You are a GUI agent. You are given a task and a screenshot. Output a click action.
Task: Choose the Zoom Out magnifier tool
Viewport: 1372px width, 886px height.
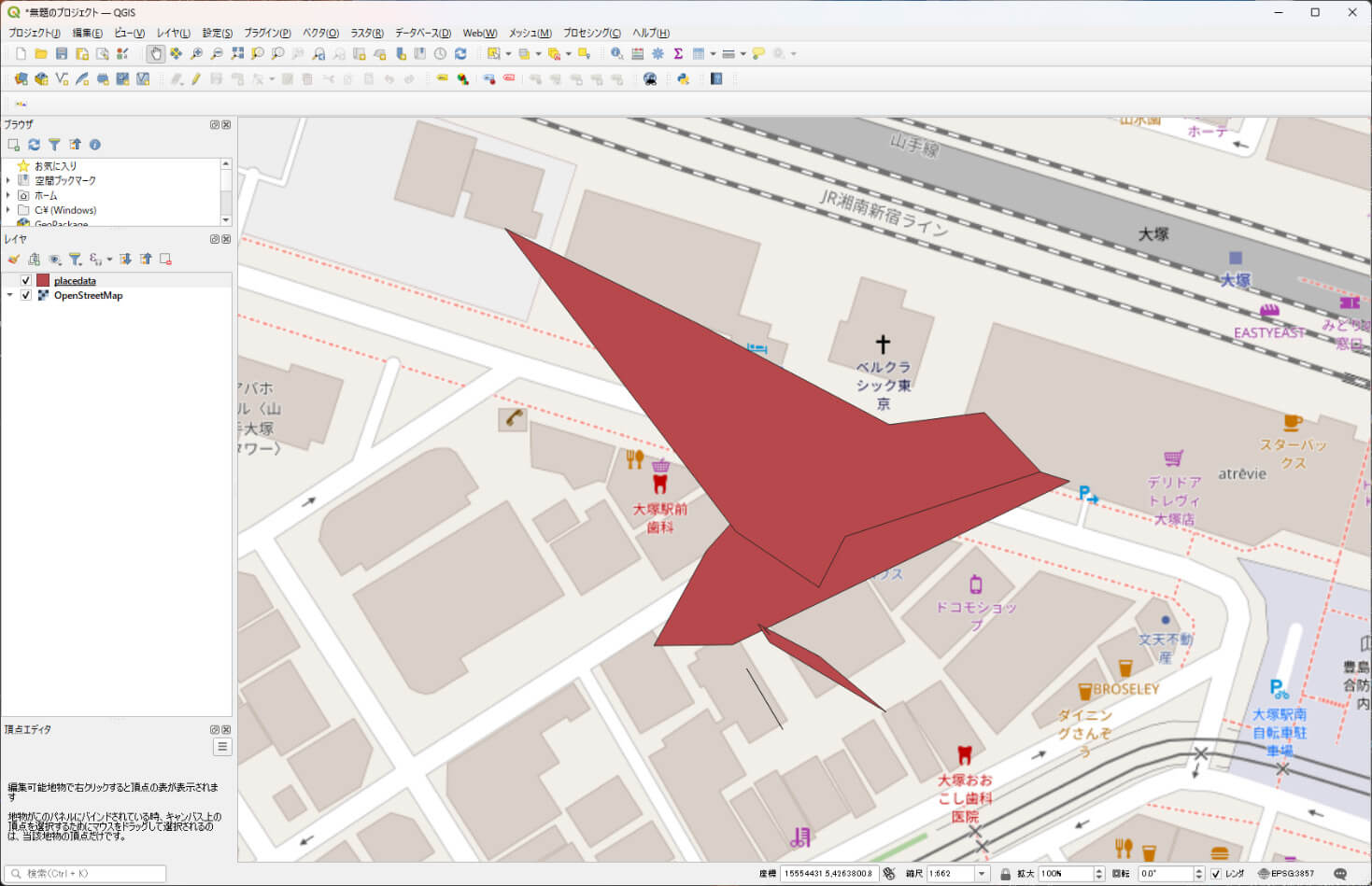tap(217, 54)
